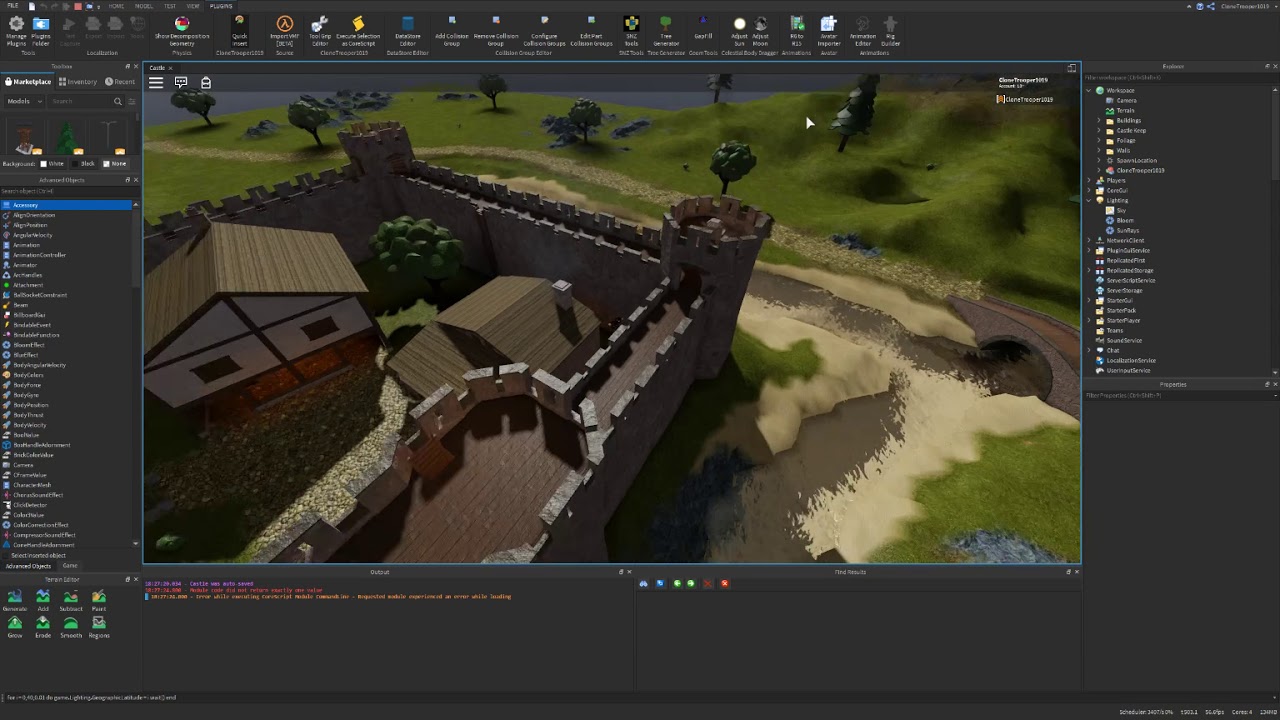This screenshot has width=1280, height=720.
Task: Open the Inventory tab in Toolbox
Action: click(x=78, y=82)
